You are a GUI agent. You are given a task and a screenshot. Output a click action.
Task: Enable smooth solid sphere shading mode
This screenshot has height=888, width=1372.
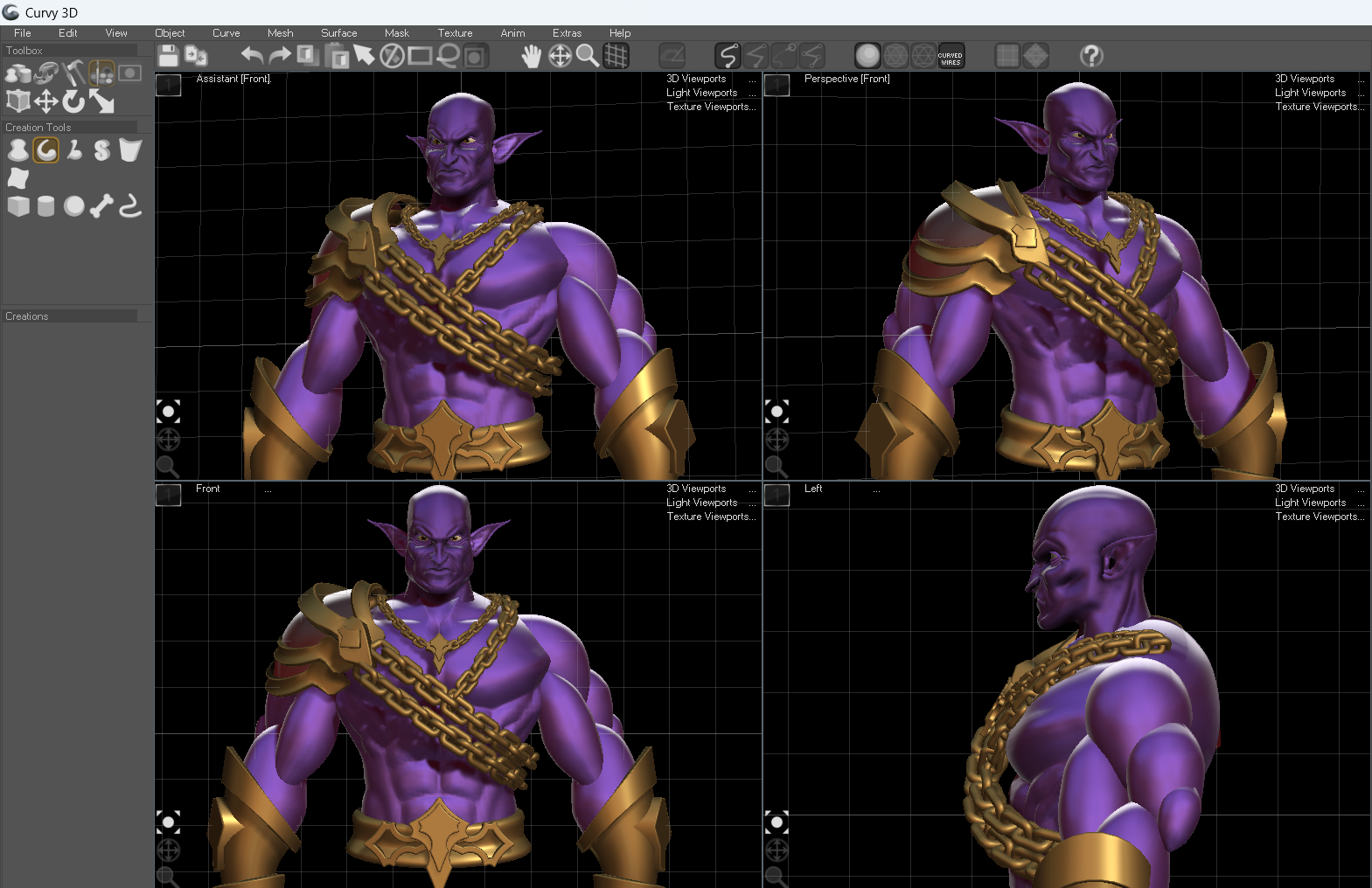[x=867, y=56]
